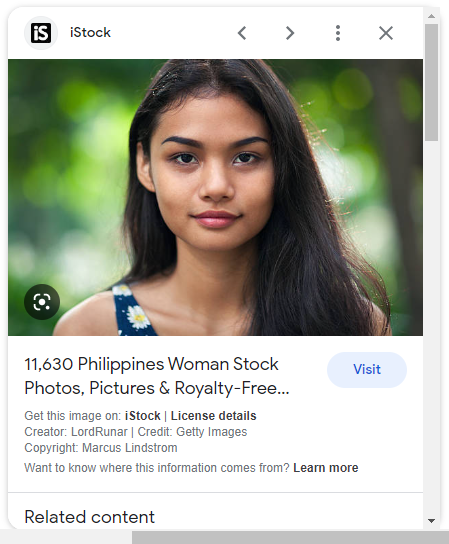
Task: Open the bold iStock source link
Action: (143, 416)
